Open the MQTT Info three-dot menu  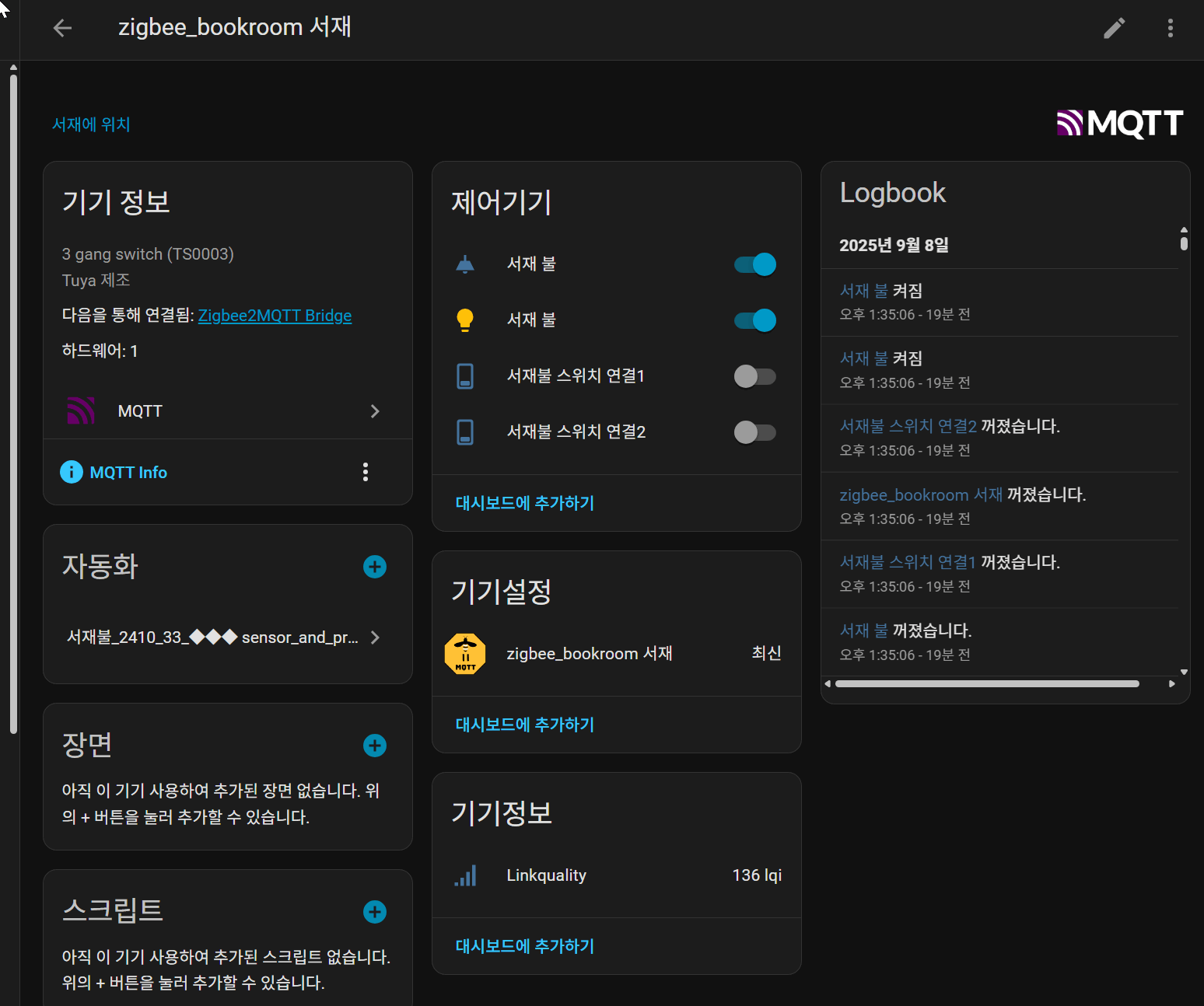(366, 472)
